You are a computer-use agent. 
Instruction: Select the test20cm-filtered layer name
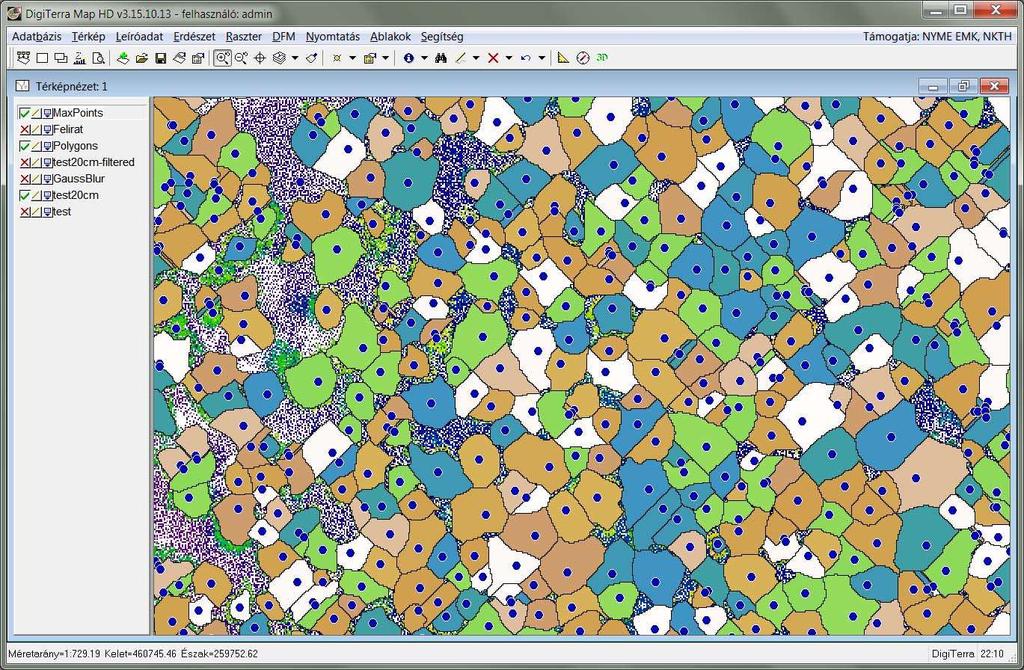[x=93, y=163]
